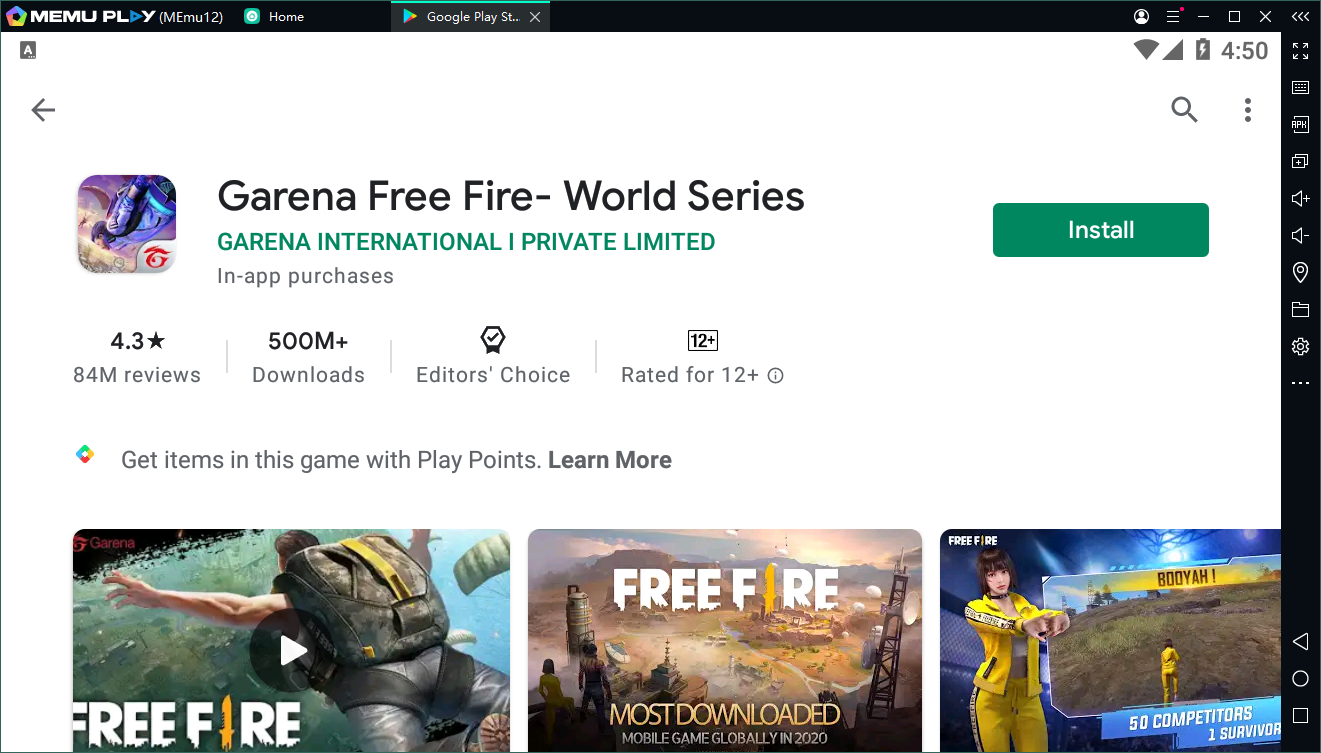
Task: Collapse the sidebar with triple chevron
Action: [1299, 17]
